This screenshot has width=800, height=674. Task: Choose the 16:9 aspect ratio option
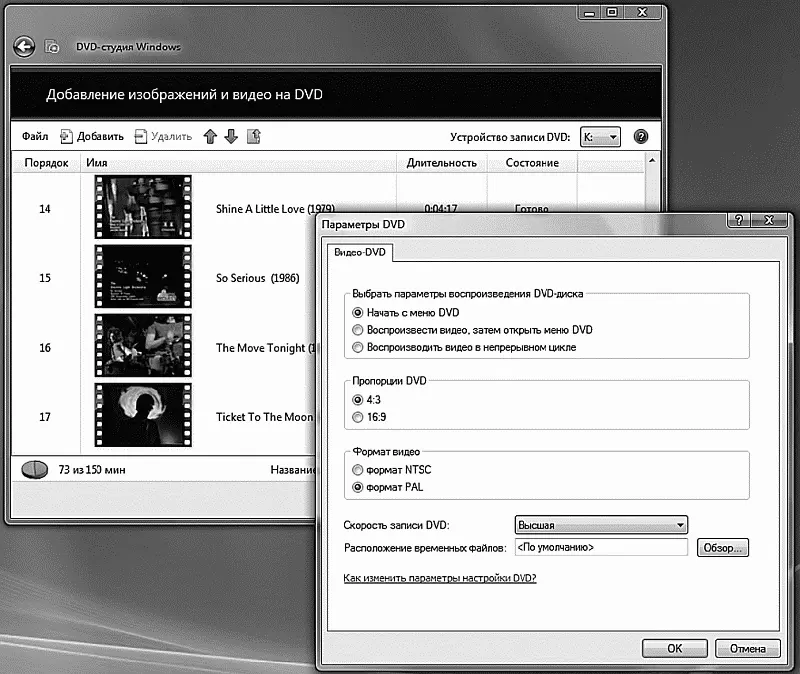(x=358, y=416)
